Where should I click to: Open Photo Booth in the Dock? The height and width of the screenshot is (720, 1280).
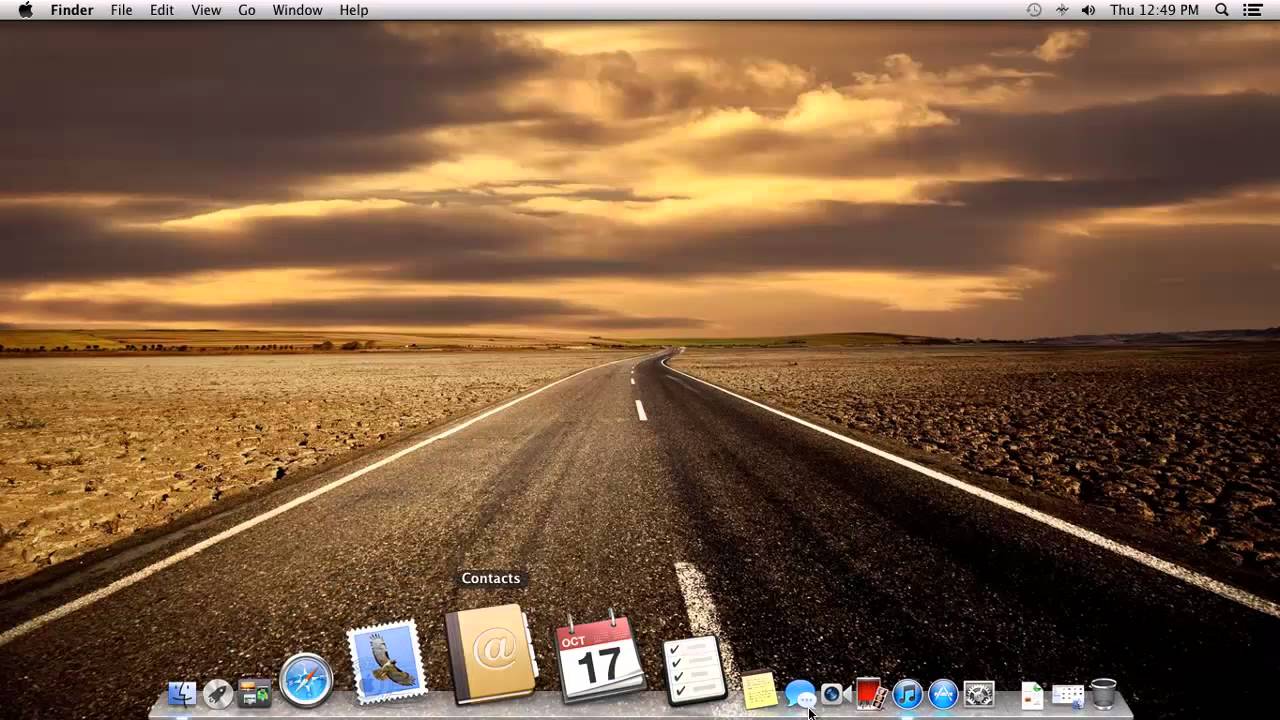[871, 693]
